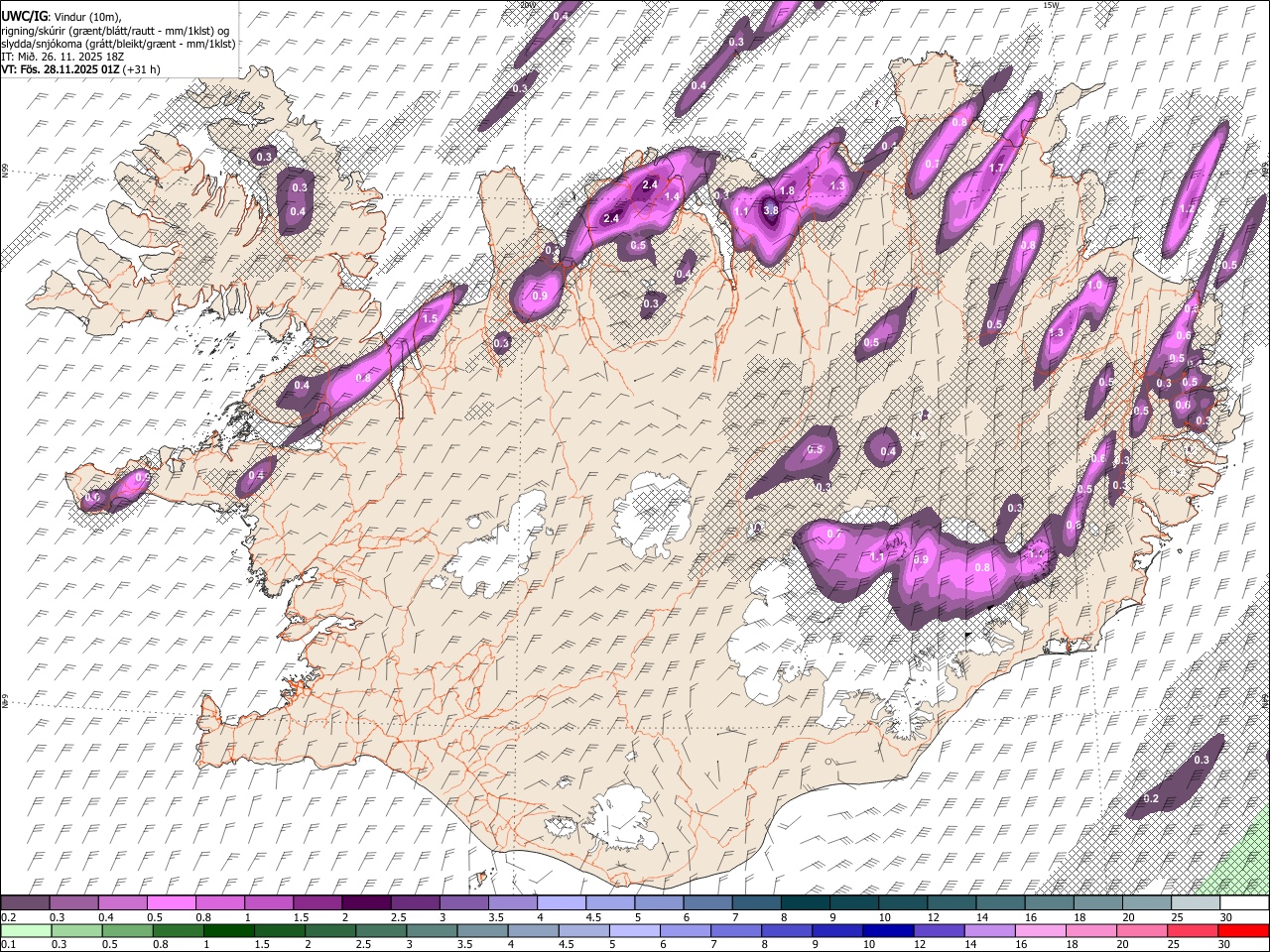The image size is (1270, 952).
Task: Click the 1.7 value label in northeast Iceland
Action: click(997, 169)
